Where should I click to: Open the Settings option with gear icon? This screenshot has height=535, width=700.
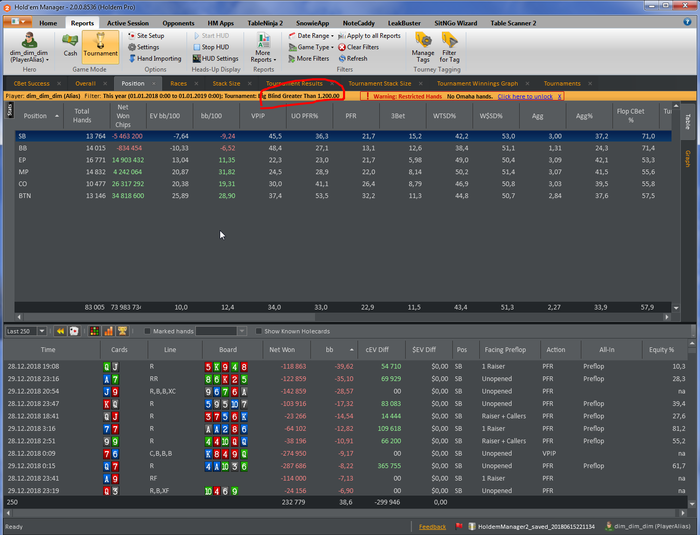click(143, 47)
